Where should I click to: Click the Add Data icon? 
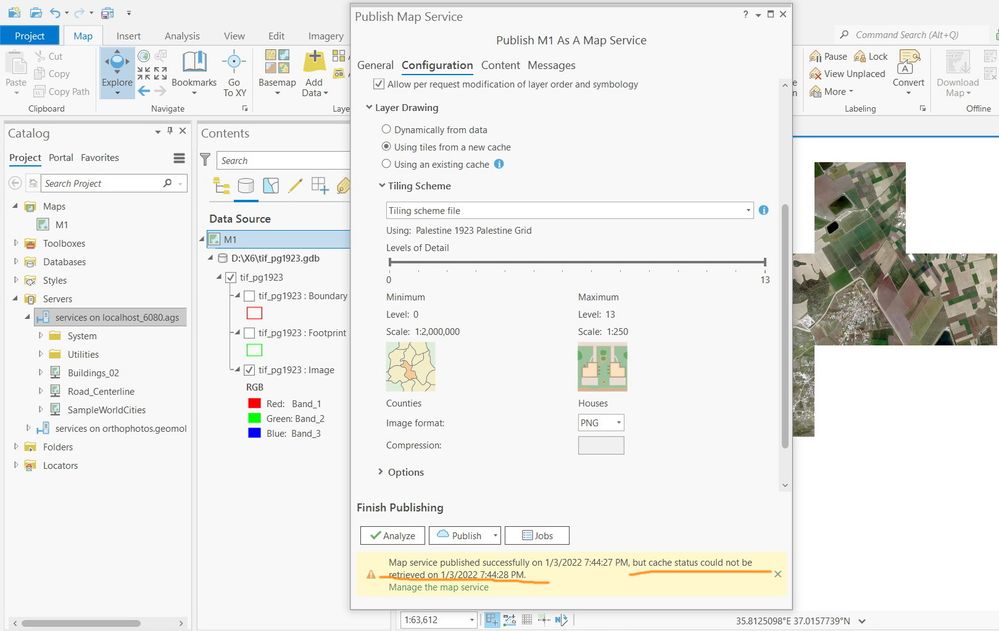click(x=314, y=62)
